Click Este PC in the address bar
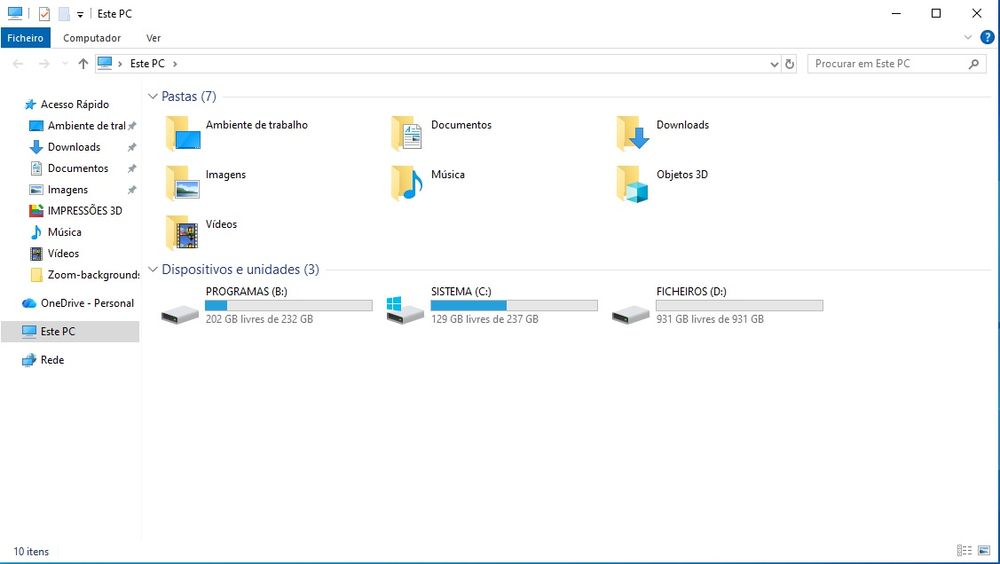Screen dimensions: 1000x564 pos(147,64)
